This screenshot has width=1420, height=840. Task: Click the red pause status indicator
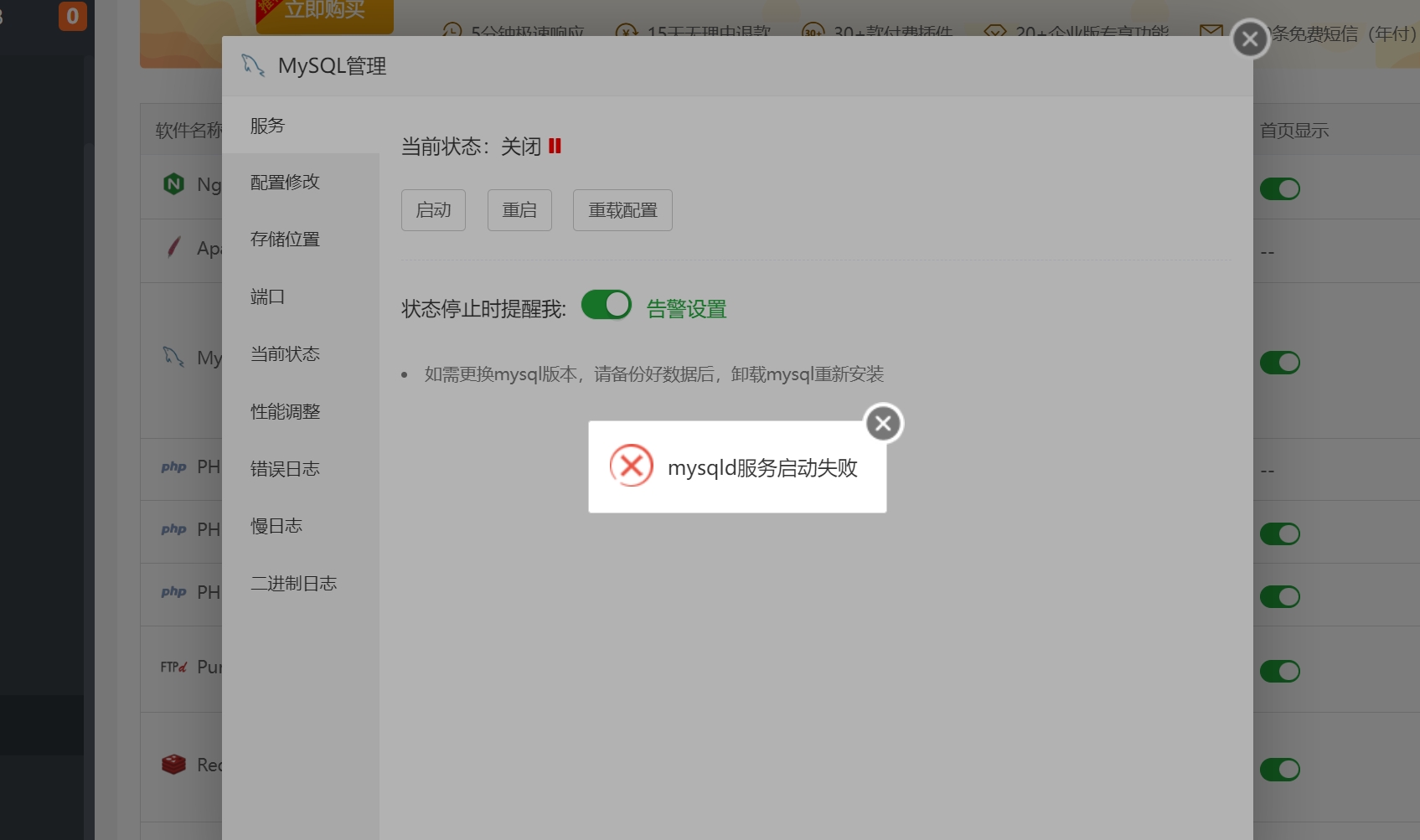[x=555, y=146]
